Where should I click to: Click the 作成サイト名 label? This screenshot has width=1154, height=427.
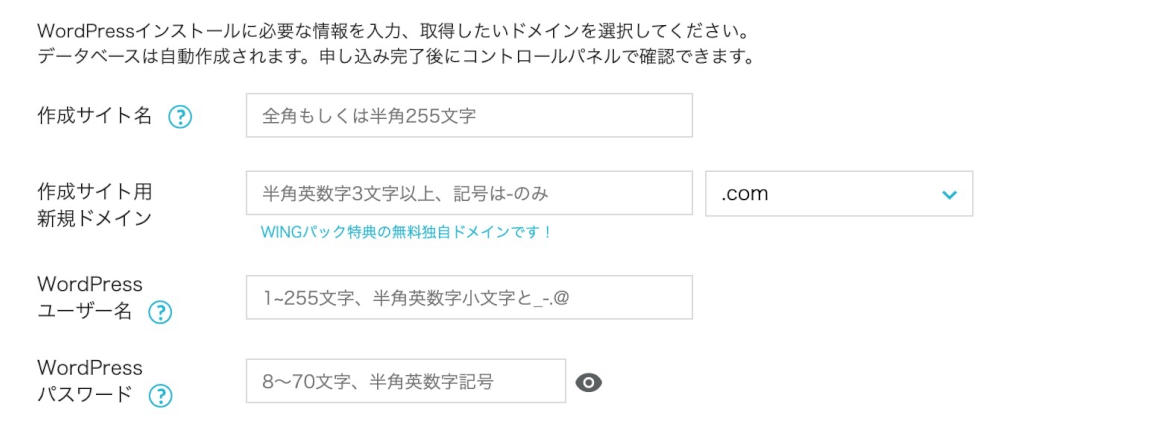pyautogui.click(x=94, y=116)
